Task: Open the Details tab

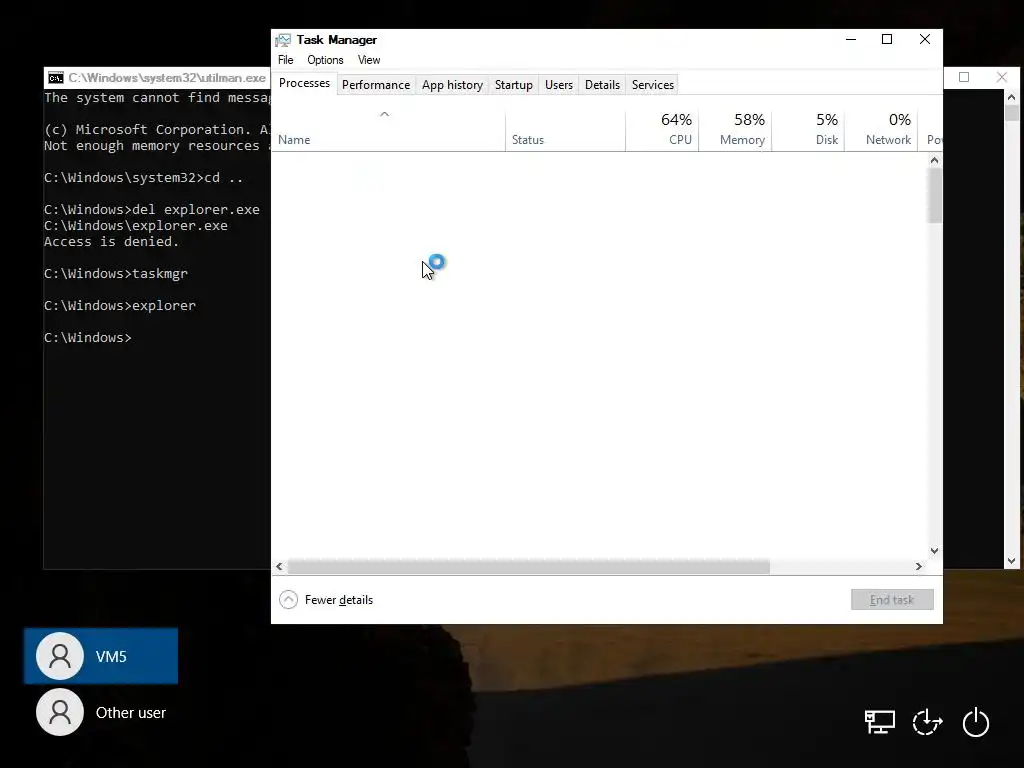Action: [x=602, y=85]
